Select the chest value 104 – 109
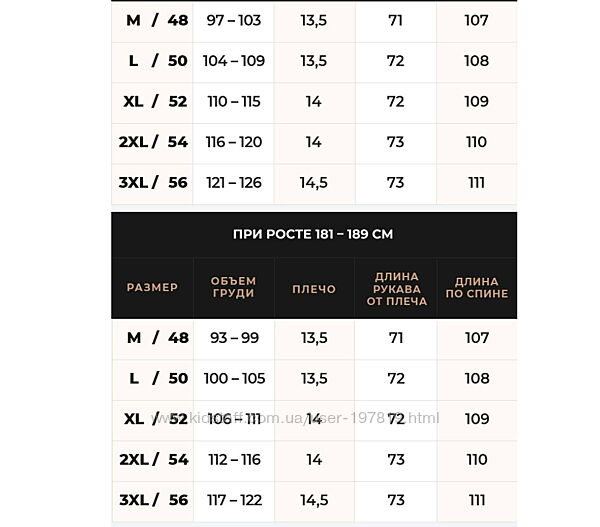The width and height of the screenshot is (600, 527). pyautogui.click(x=233, y=61)
